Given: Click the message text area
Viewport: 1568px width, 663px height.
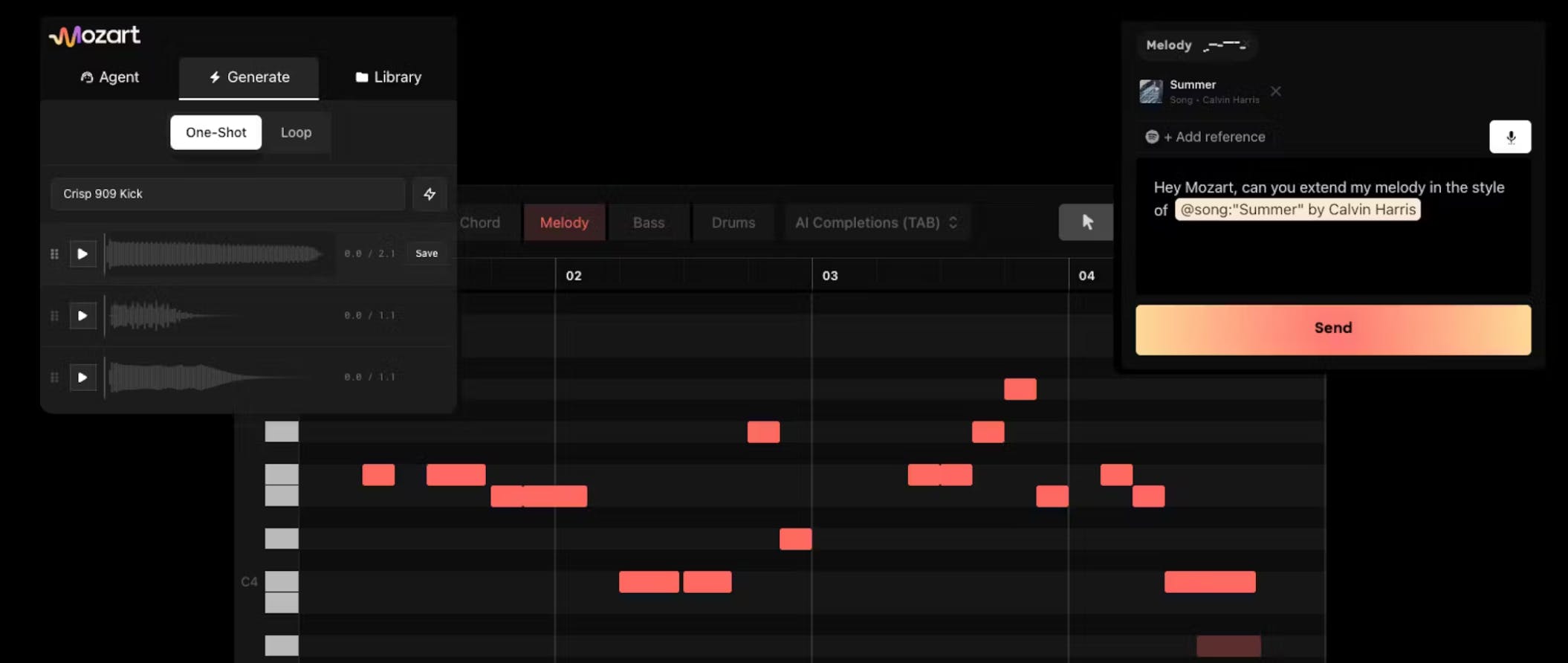Looking at the screenshot, I should (x=1333, y=226).
